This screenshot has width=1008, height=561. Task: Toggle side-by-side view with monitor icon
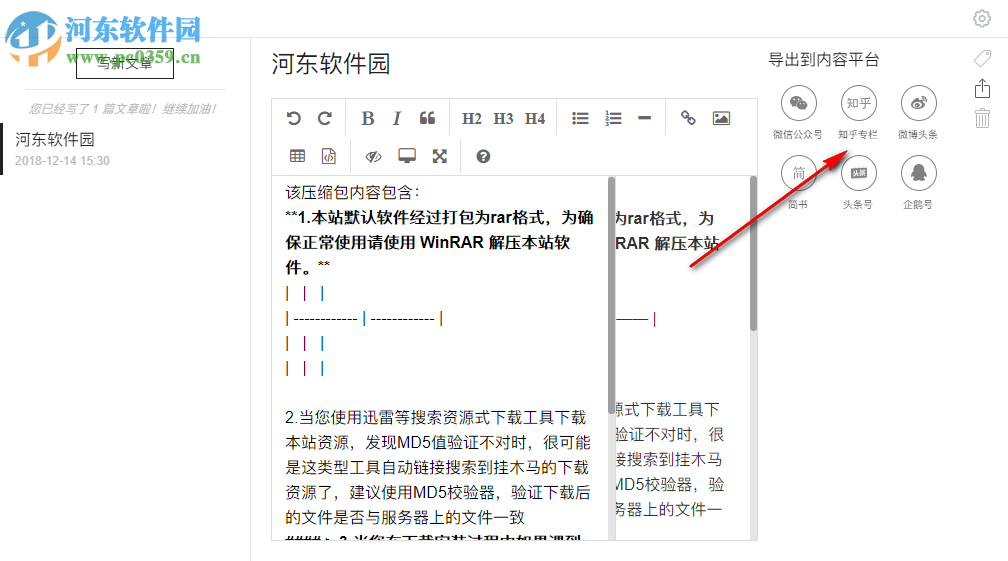click(x=407, y=156)
